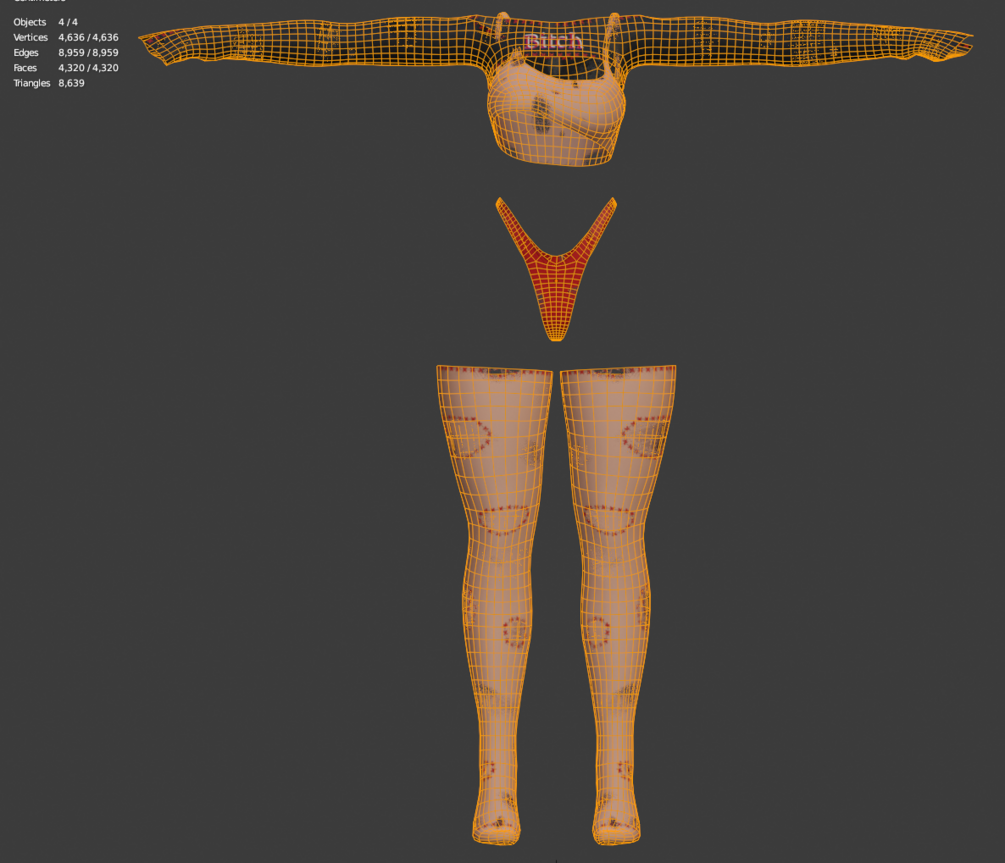The height and width of the screenshot is (863, 1005).
Task: Click the "8,639" triangles value
Action: coord(71,83)
